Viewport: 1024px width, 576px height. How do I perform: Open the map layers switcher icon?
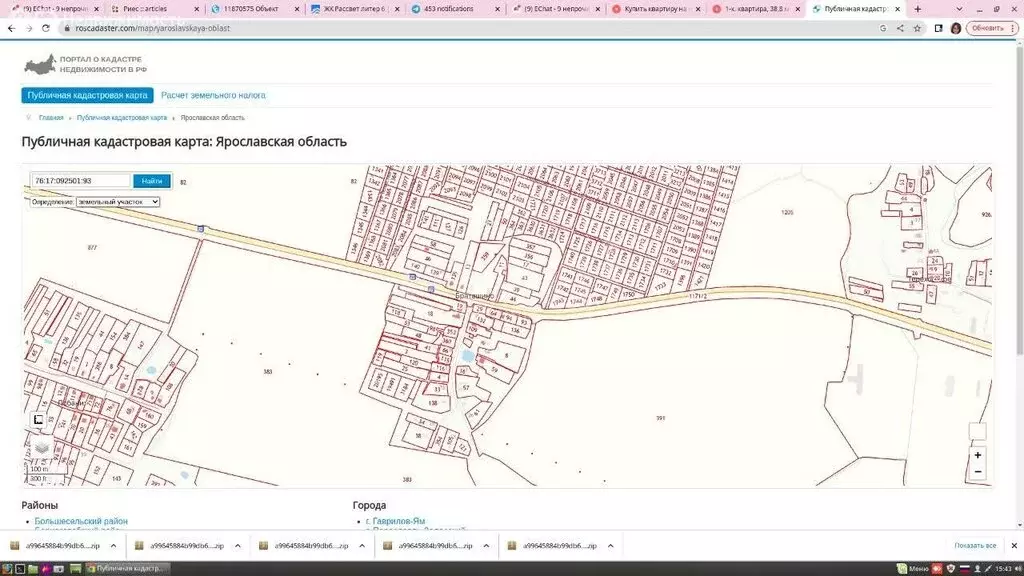(x=41, y=447)
